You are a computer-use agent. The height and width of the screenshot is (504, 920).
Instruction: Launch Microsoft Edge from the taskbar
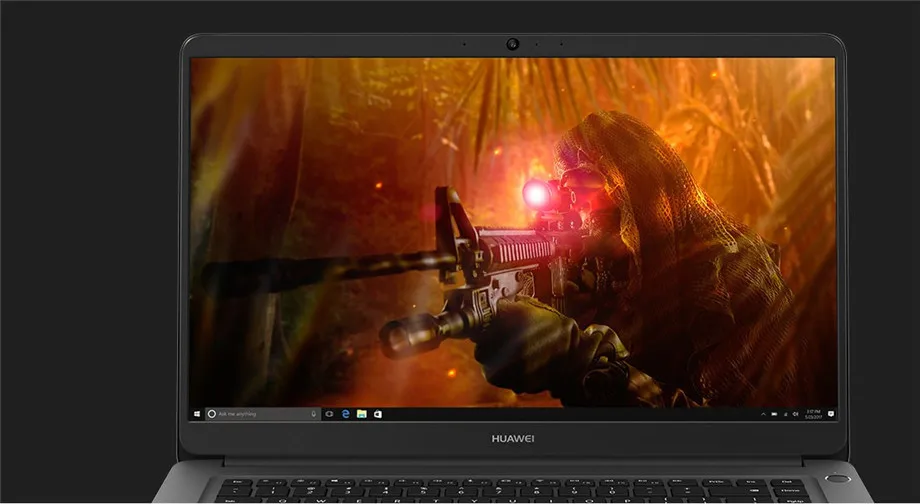[346, 414]
